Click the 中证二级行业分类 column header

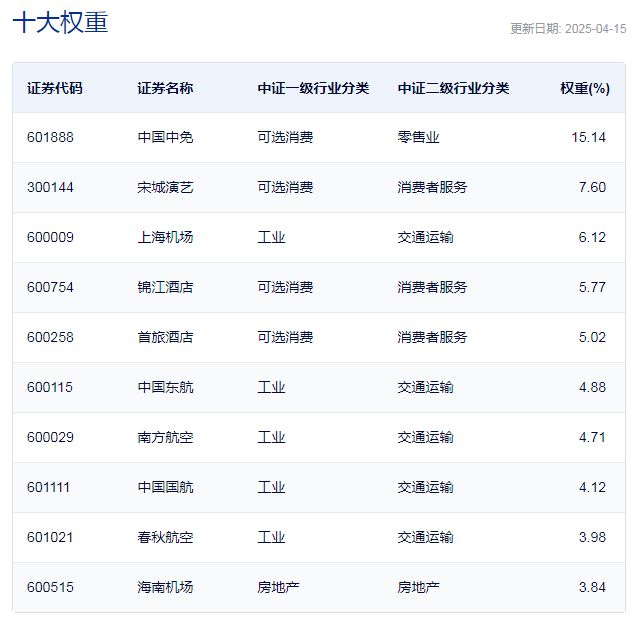pos(453,88)
